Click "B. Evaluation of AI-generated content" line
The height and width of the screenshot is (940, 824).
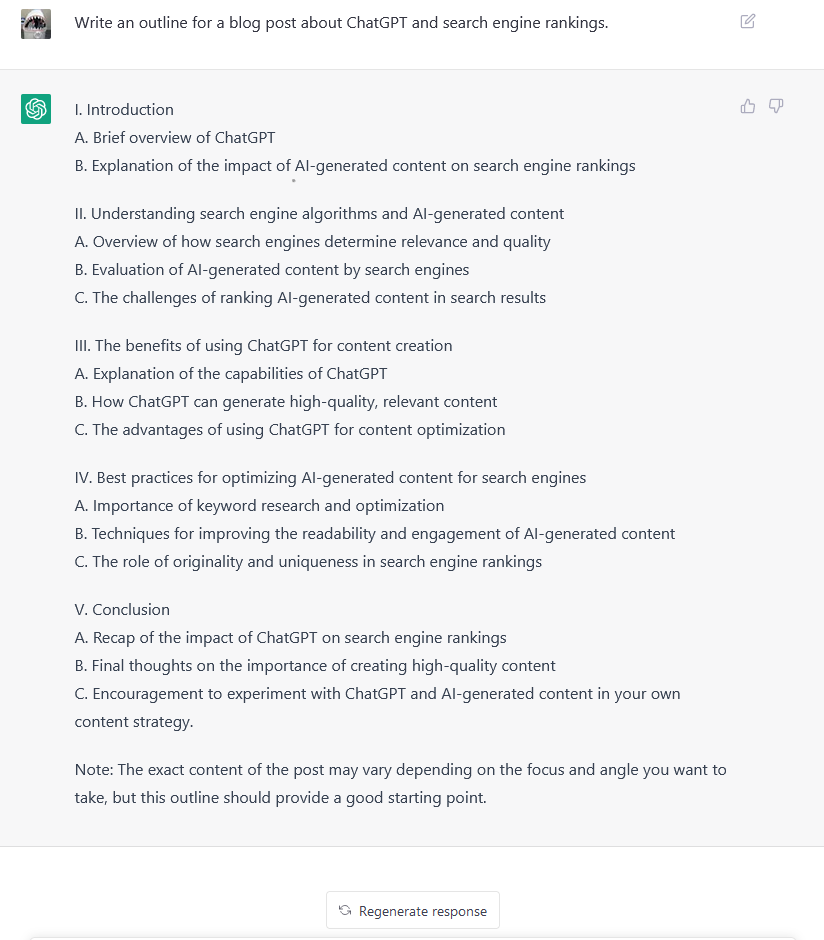(271, 270)
